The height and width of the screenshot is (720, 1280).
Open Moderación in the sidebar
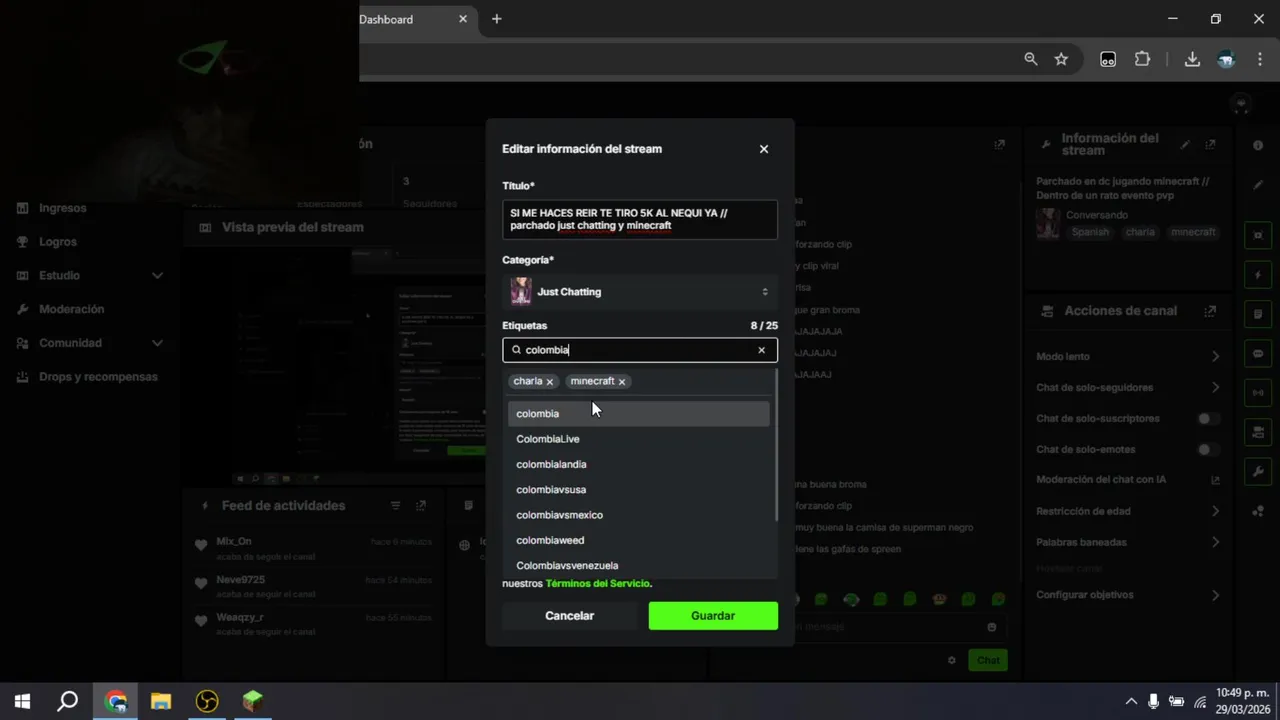pyautogui.click(x=71, y=309)
